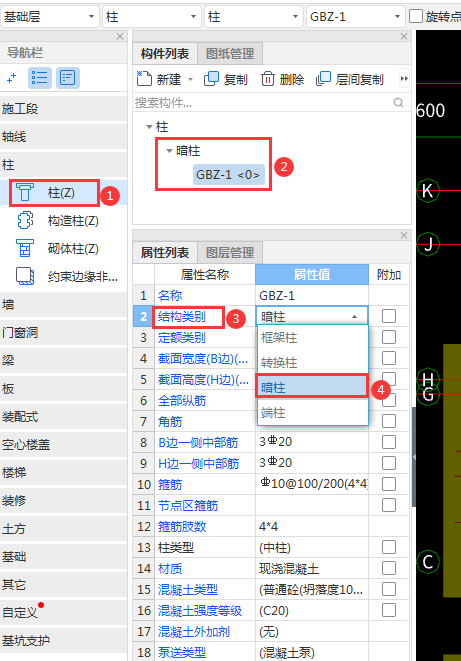Click the 删除 trash icon
Screen dimensions: 461x661
(x=268, y=79)
